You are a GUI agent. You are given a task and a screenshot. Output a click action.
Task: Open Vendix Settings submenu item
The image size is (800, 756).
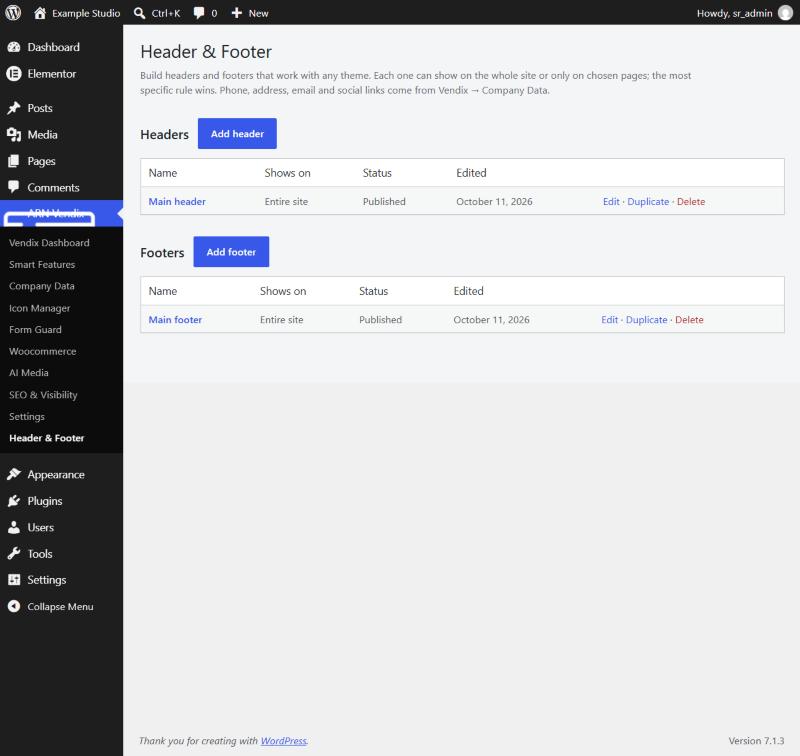point(27,417)
